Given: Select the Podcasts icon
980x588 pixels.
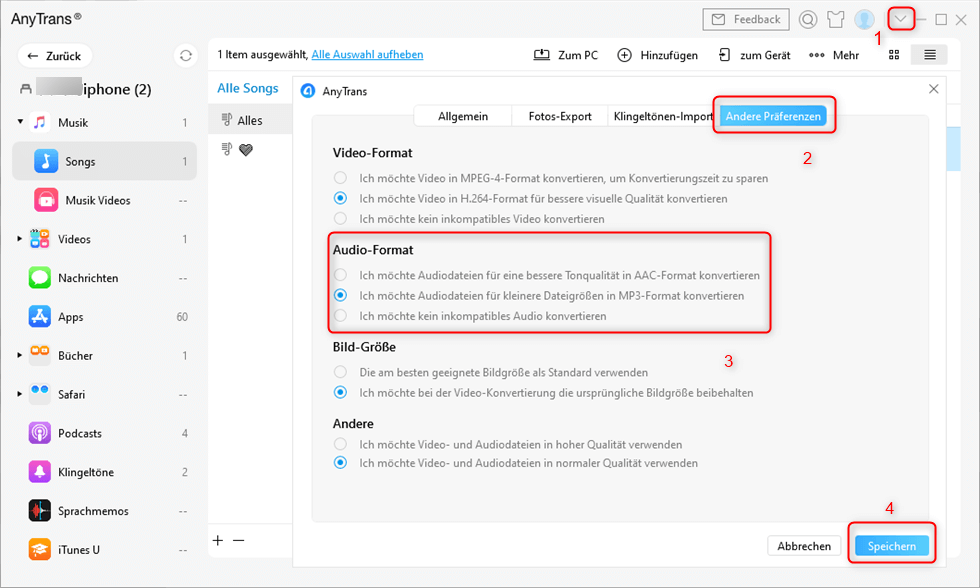Looking at the screenshot, I should click(39, 433).
